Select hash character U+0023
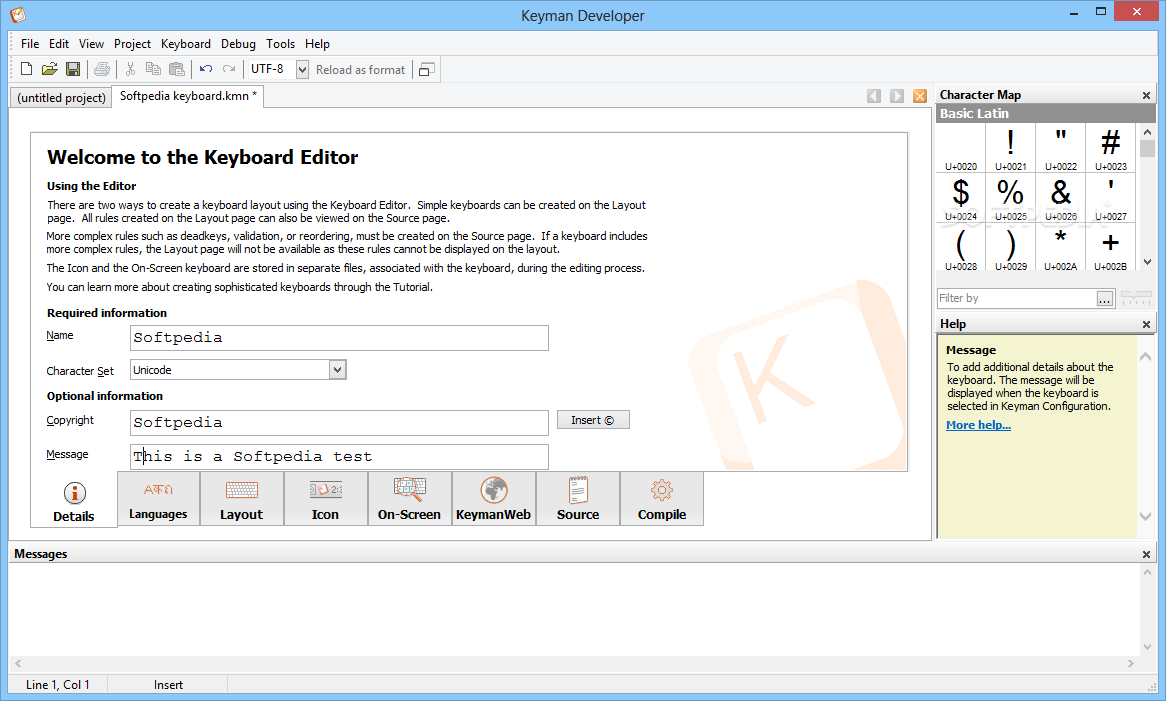 click(x=1110, y=148)
